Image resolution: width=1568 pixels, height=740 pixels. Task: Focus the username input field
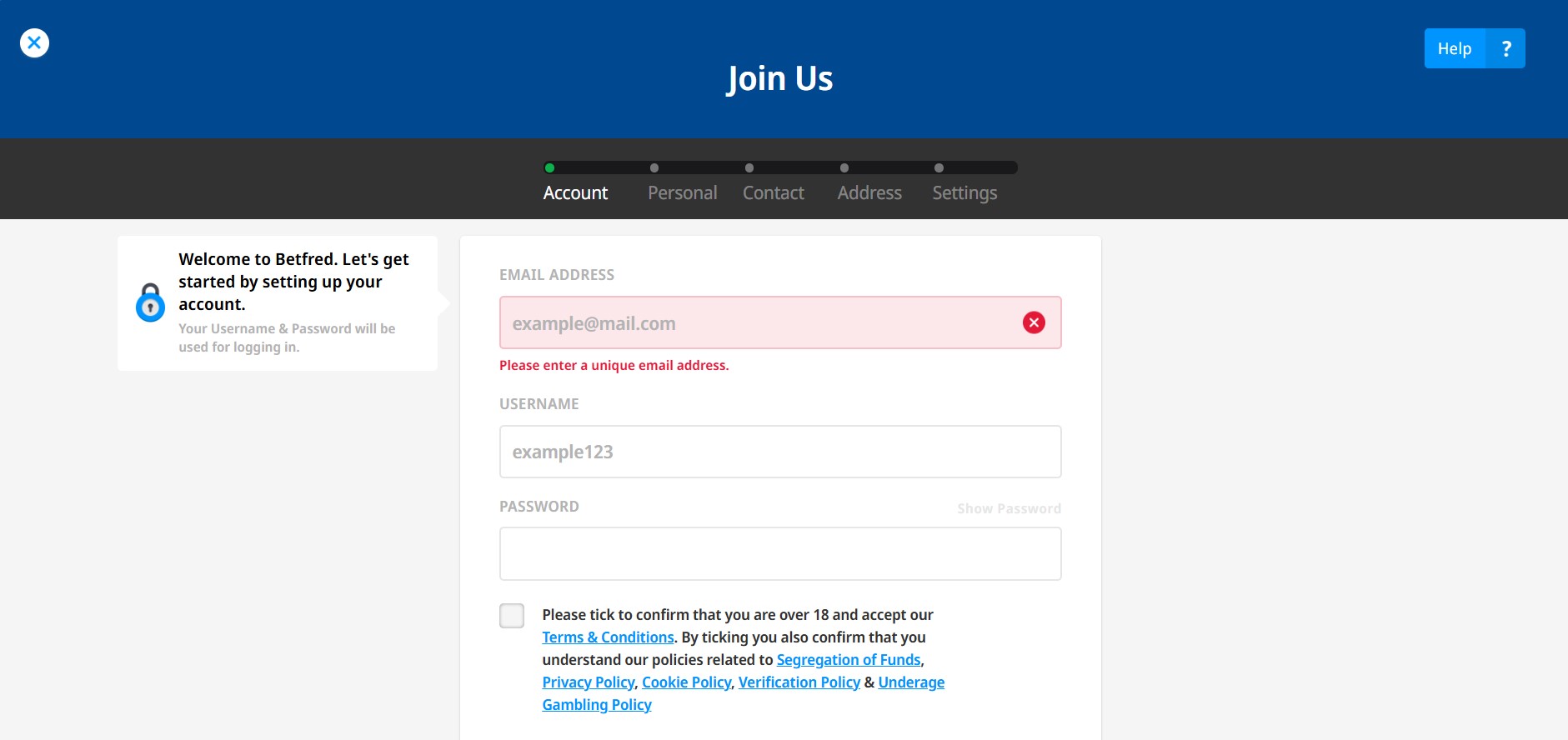click(780, 452)
